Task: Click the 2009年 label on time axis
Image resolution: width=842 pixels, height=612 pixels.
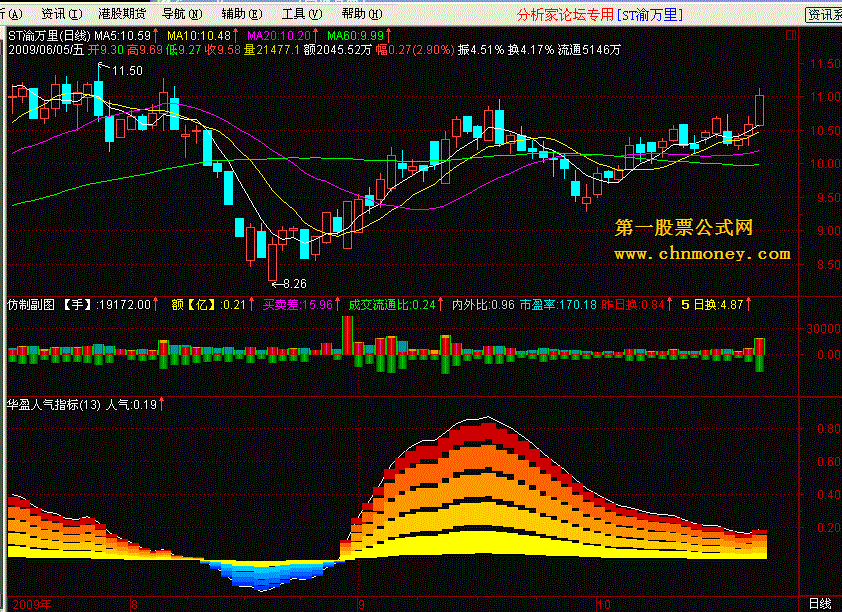Action: [32, 604]
